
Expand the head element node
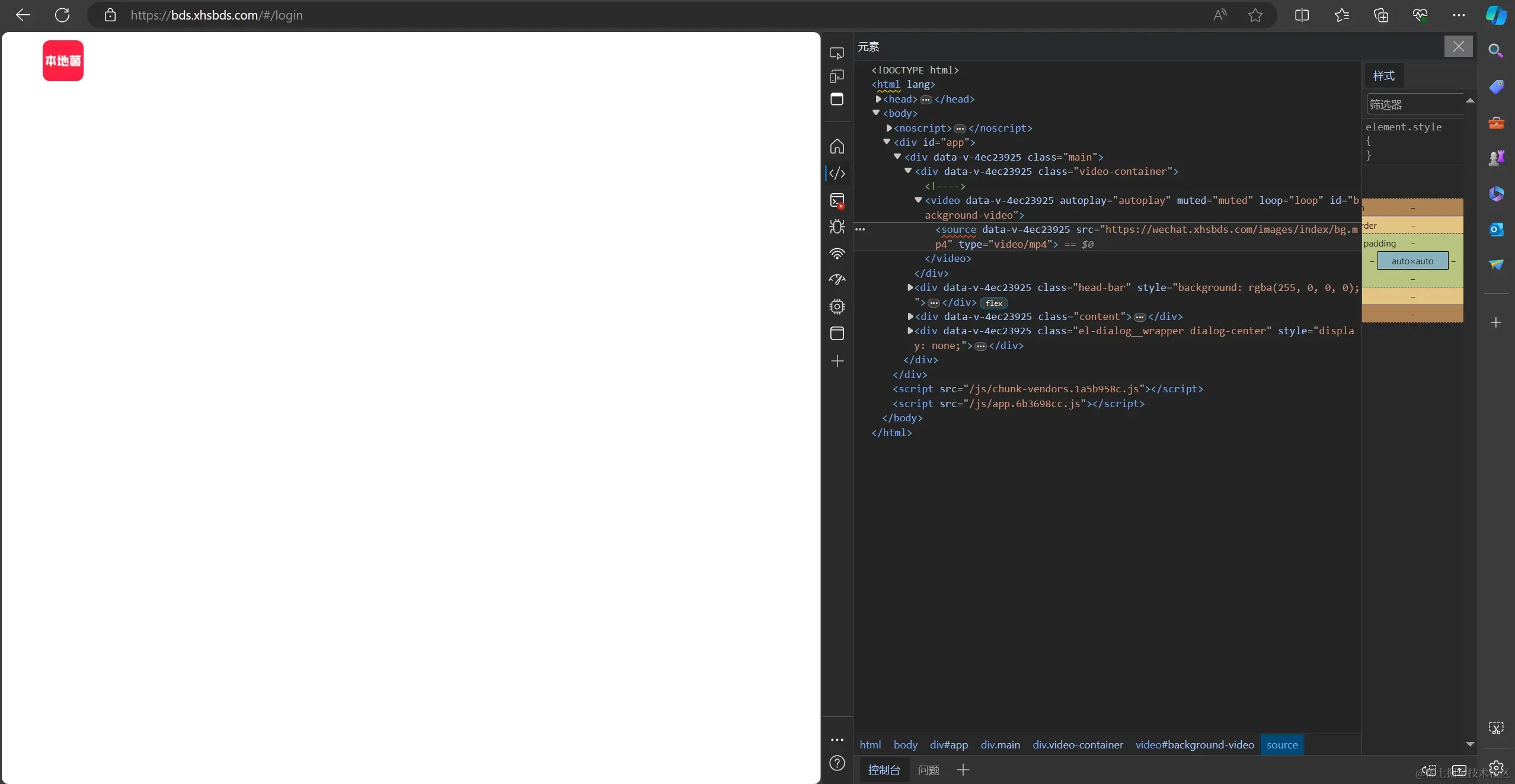(878, 99)
